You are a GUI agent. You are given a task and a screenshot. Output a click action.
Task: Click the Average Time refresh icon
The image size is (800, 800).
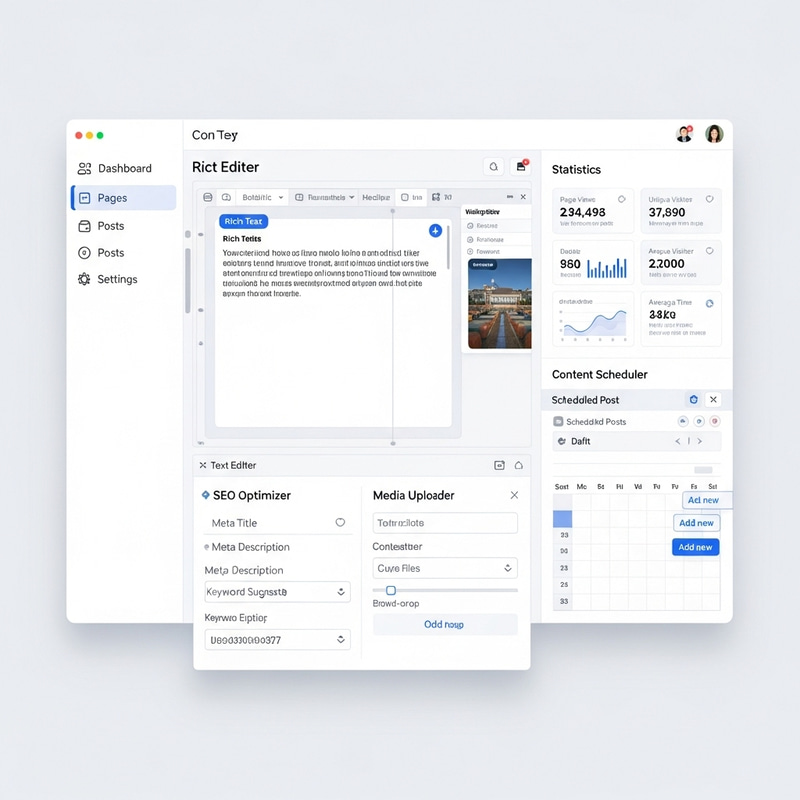pyautogui.click(x=709, y=303)
